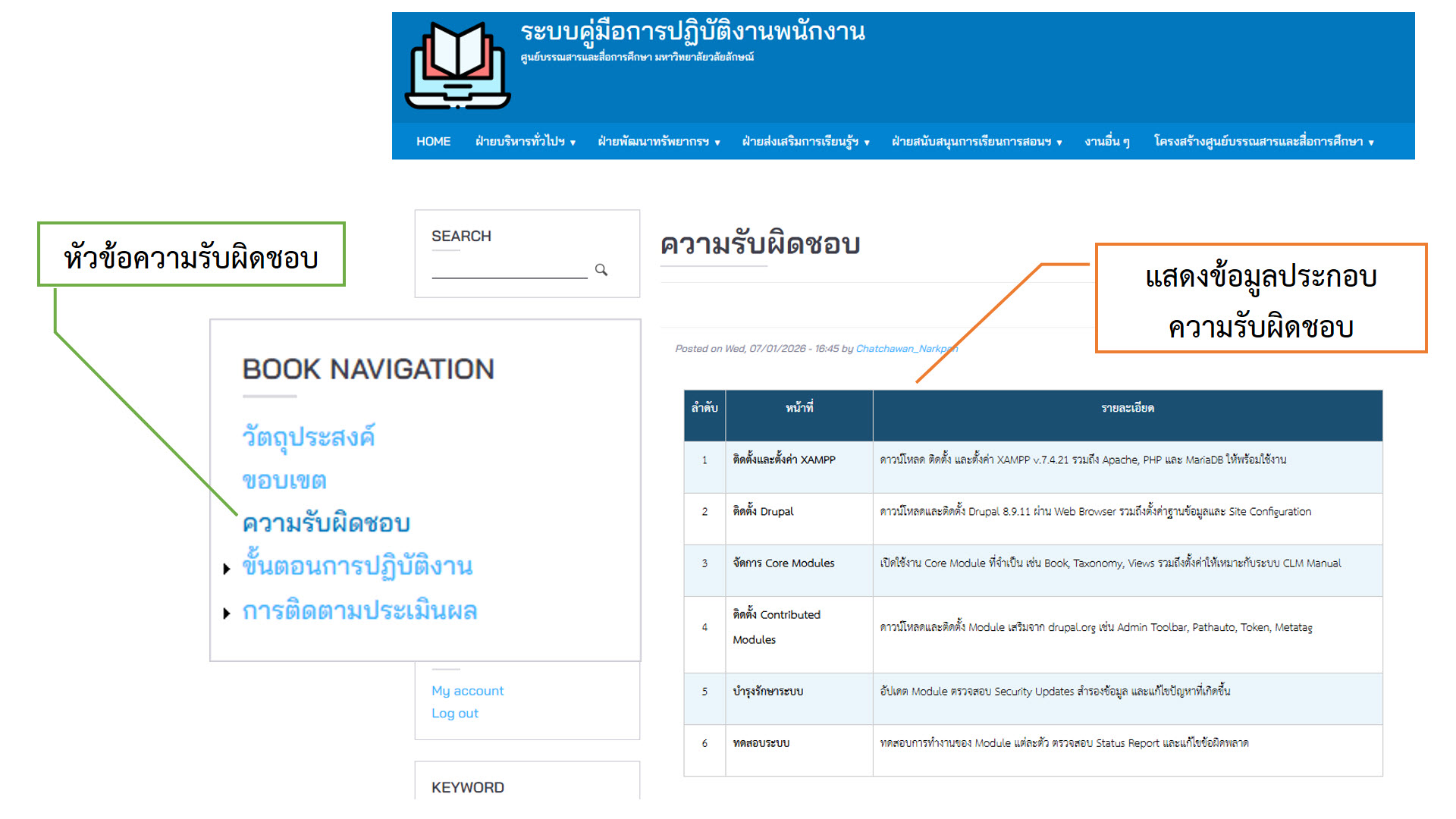Open the วัตถุประสงค์ book link
1456x819 pixels.
click(x=309, y=438)
